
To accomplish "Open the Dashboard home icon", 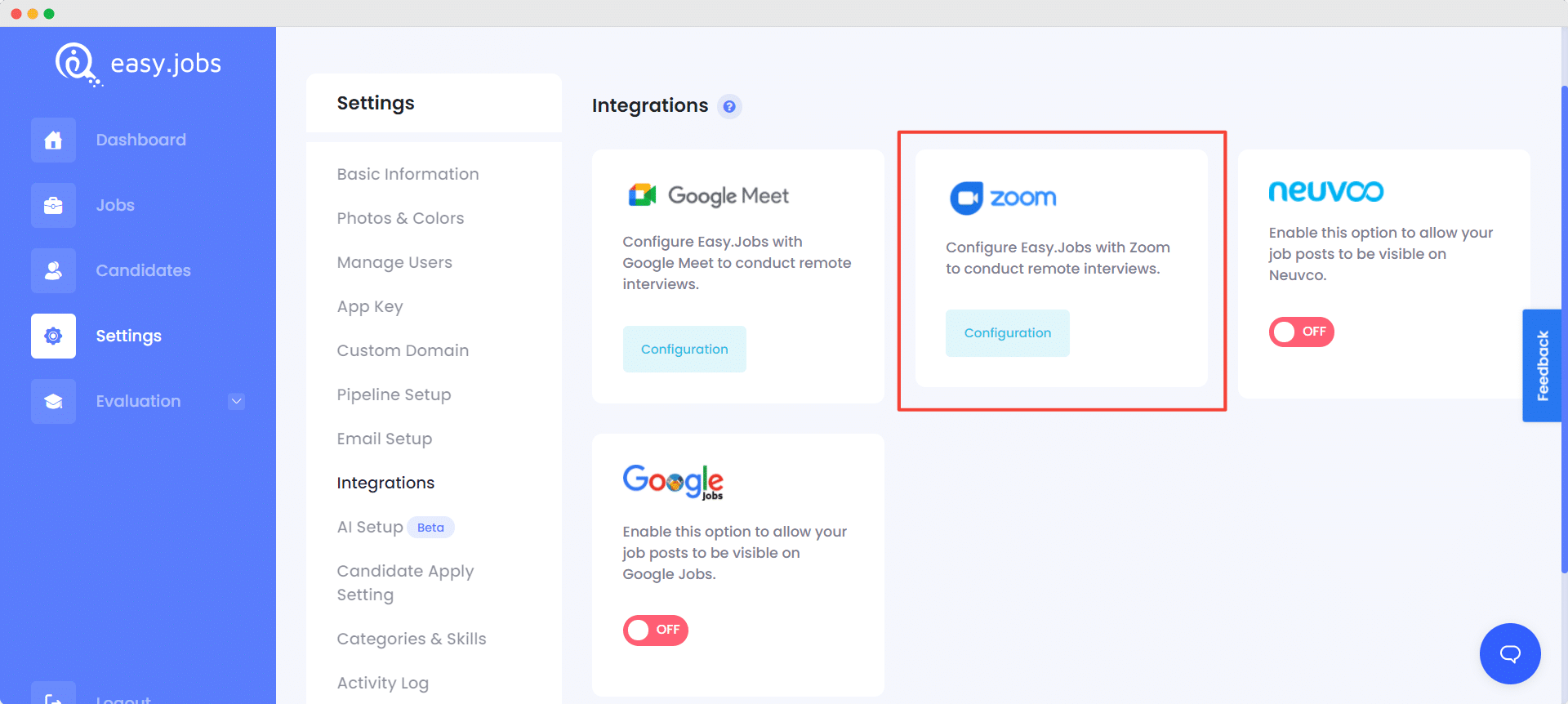I will pos(53,140).
